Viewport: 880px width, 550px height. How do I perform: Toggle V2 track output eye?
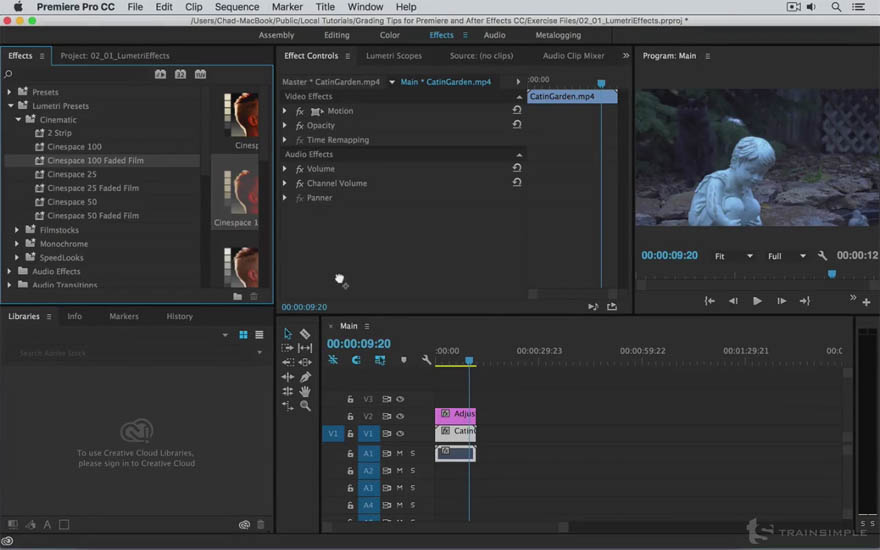pyautogui.click(x=400, y=416)
